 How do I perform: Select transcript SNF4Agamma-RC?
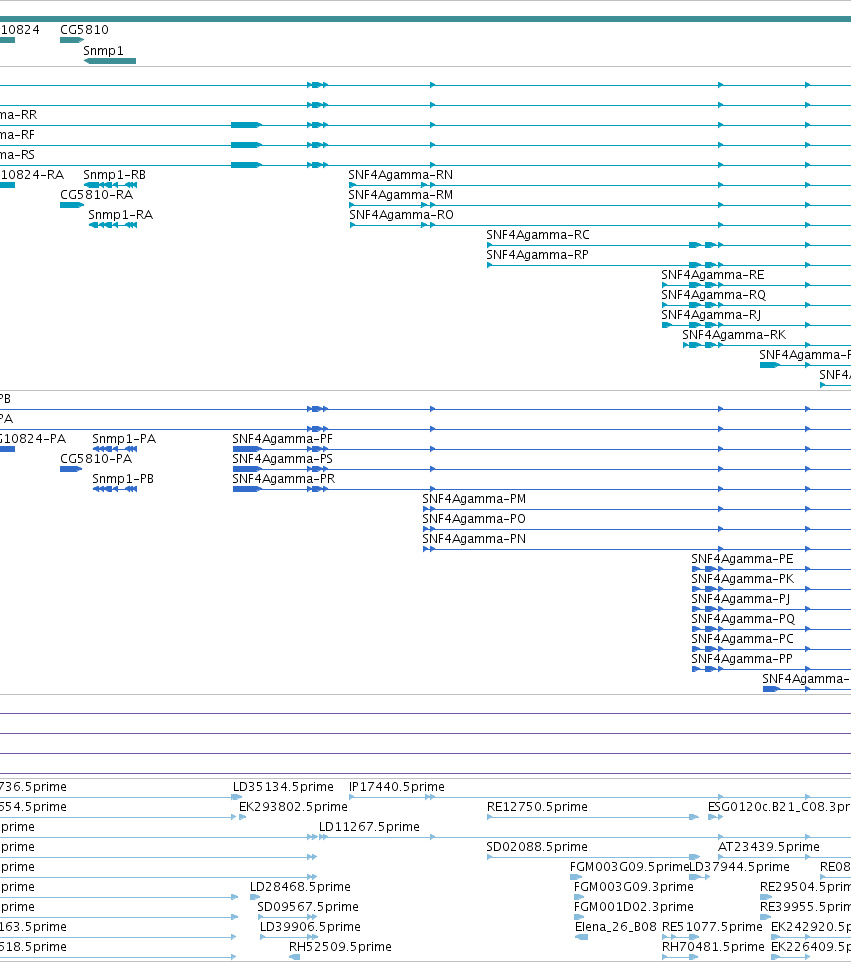[537, 234]
